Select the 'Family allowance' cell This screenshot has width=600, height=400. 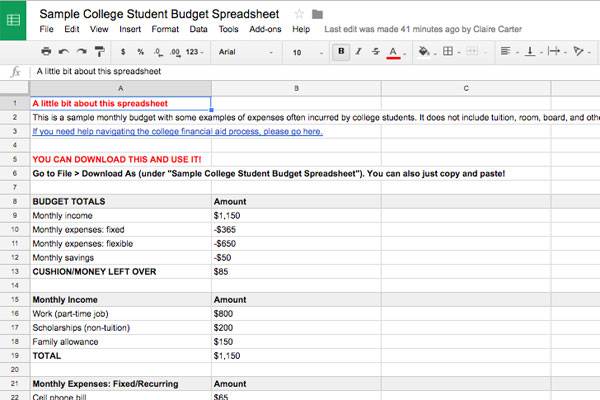coord(121,341)
